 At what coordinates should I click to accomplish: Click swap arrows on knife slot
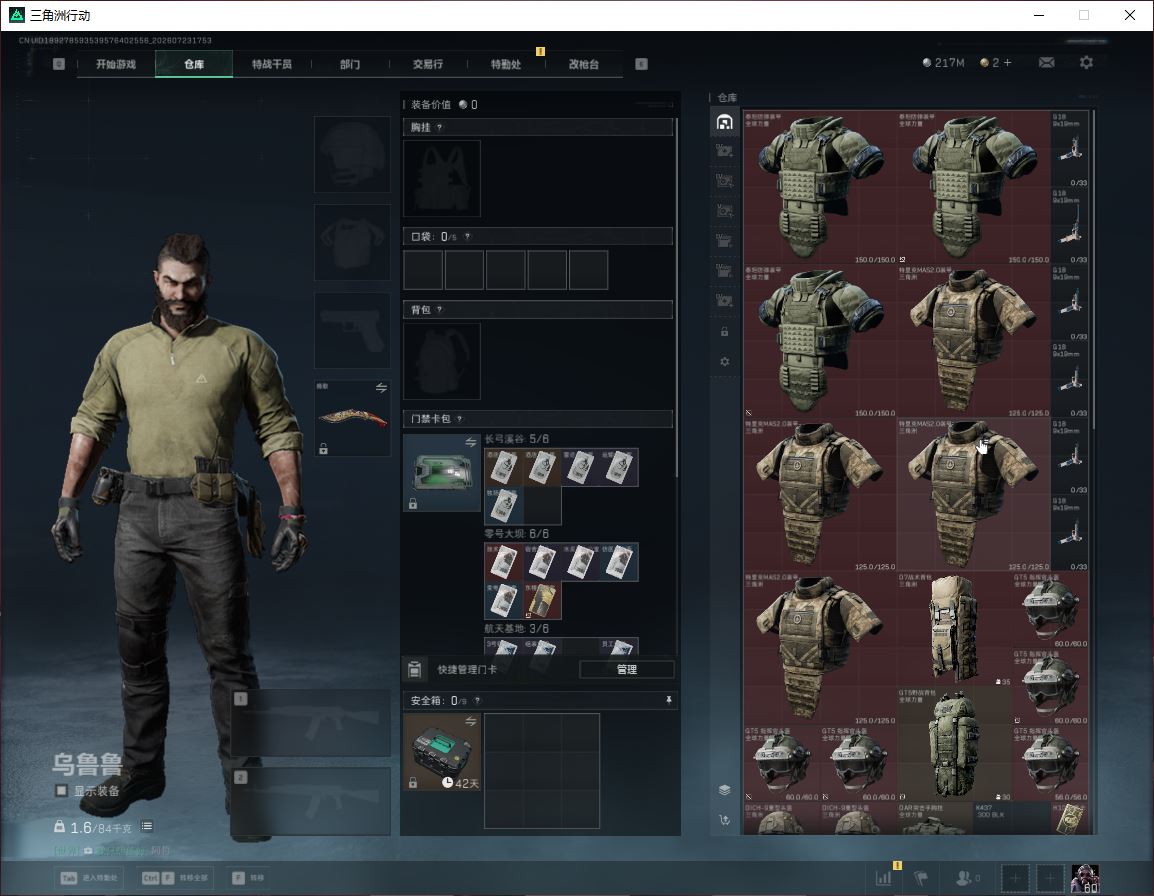[x=381, y=388]
